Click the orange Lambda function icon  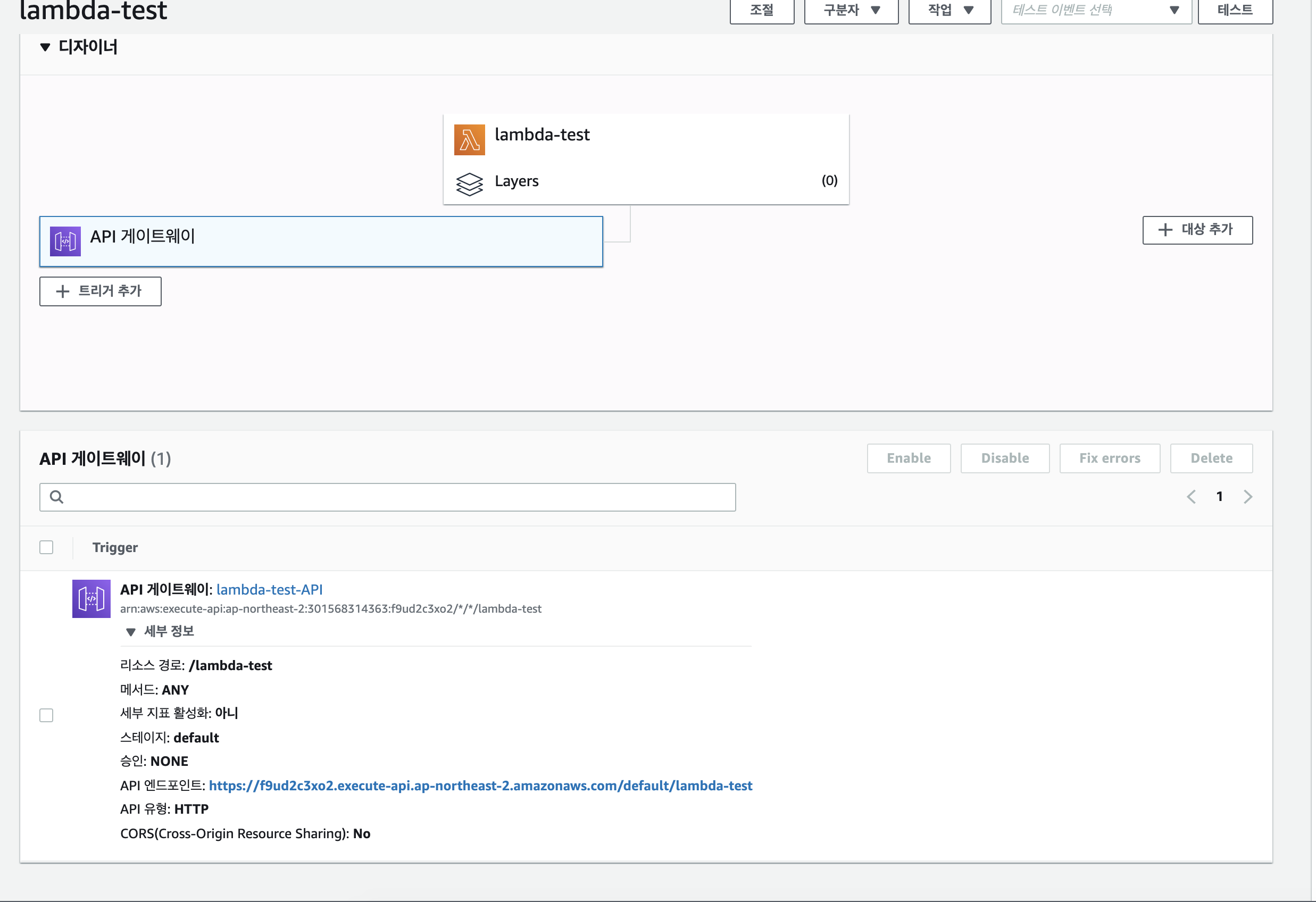click(x=470, y=140)
